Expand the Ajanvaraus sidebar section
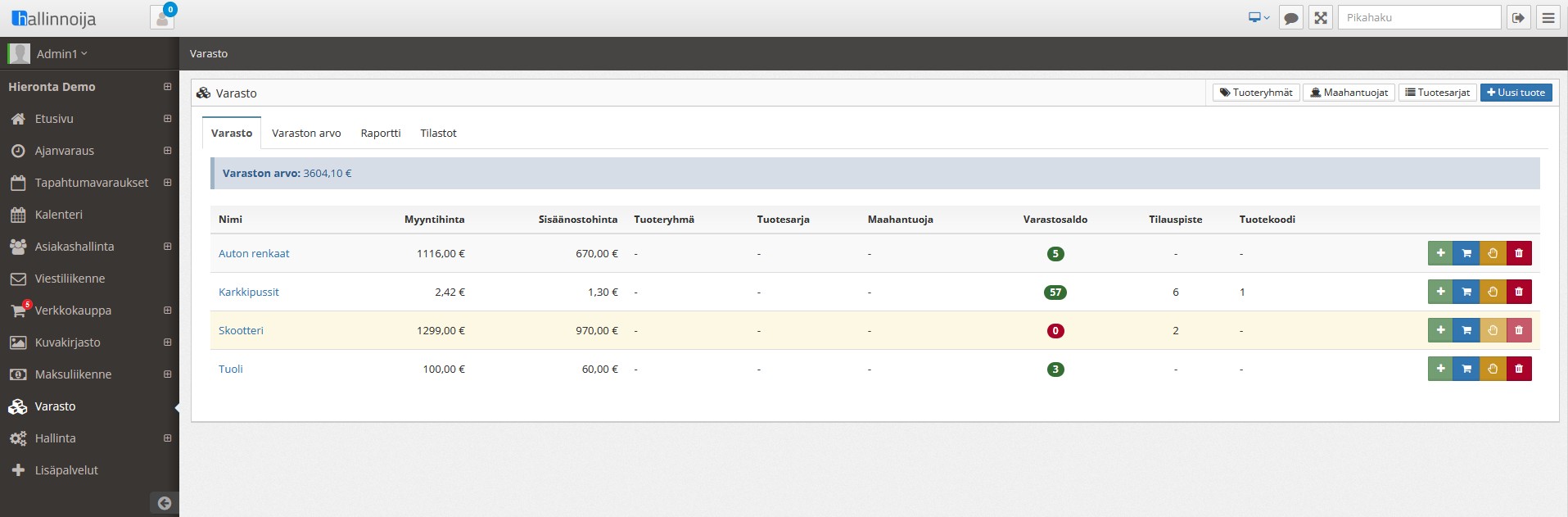 pos(167,151)
